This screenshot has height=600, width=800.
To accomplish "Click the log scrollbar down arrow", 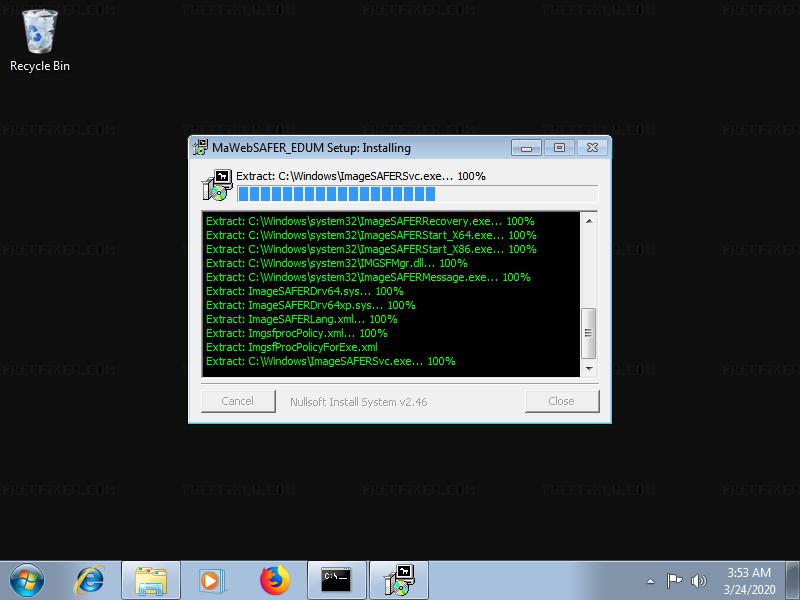I will (x=589, y=368).
